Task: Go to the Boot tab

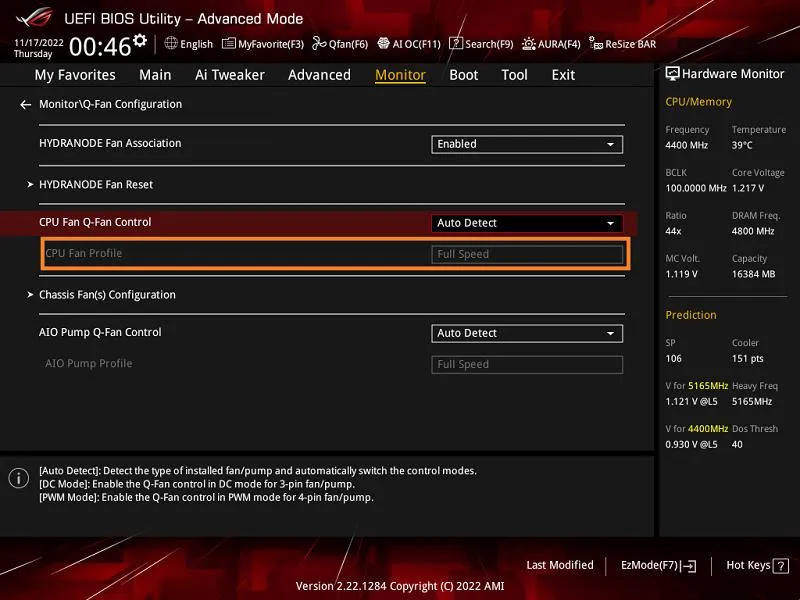Action: (x=464, y=75)
